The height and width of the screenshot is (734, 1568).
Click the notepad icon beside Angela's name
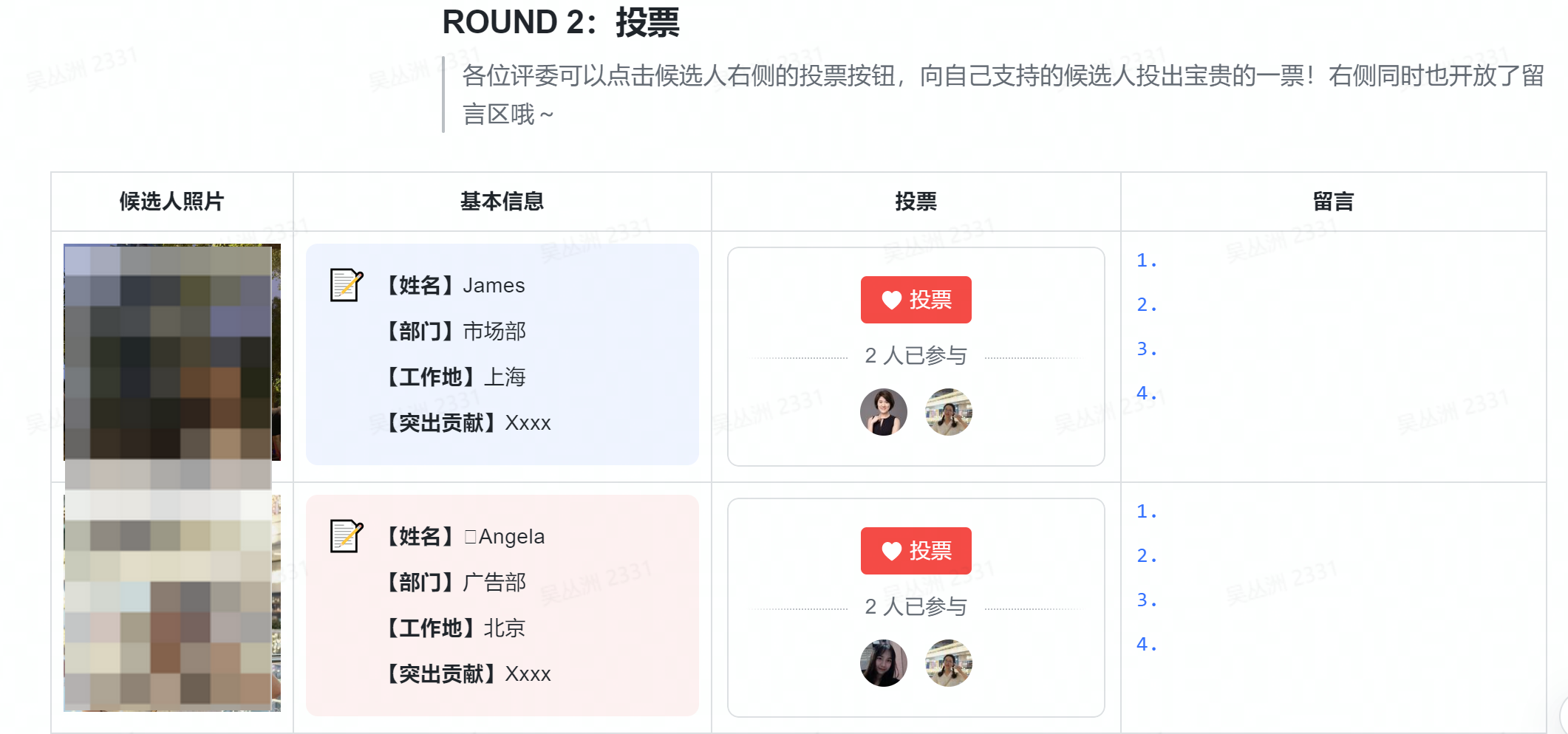(346, 536)
